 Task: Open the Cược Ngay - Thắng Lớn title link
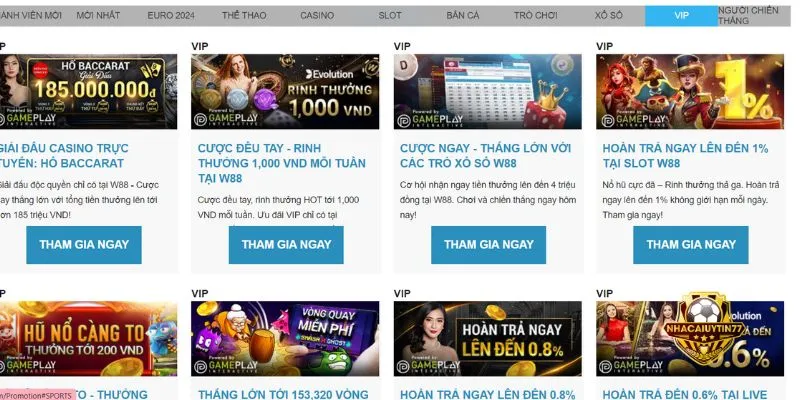coord(485,156)
